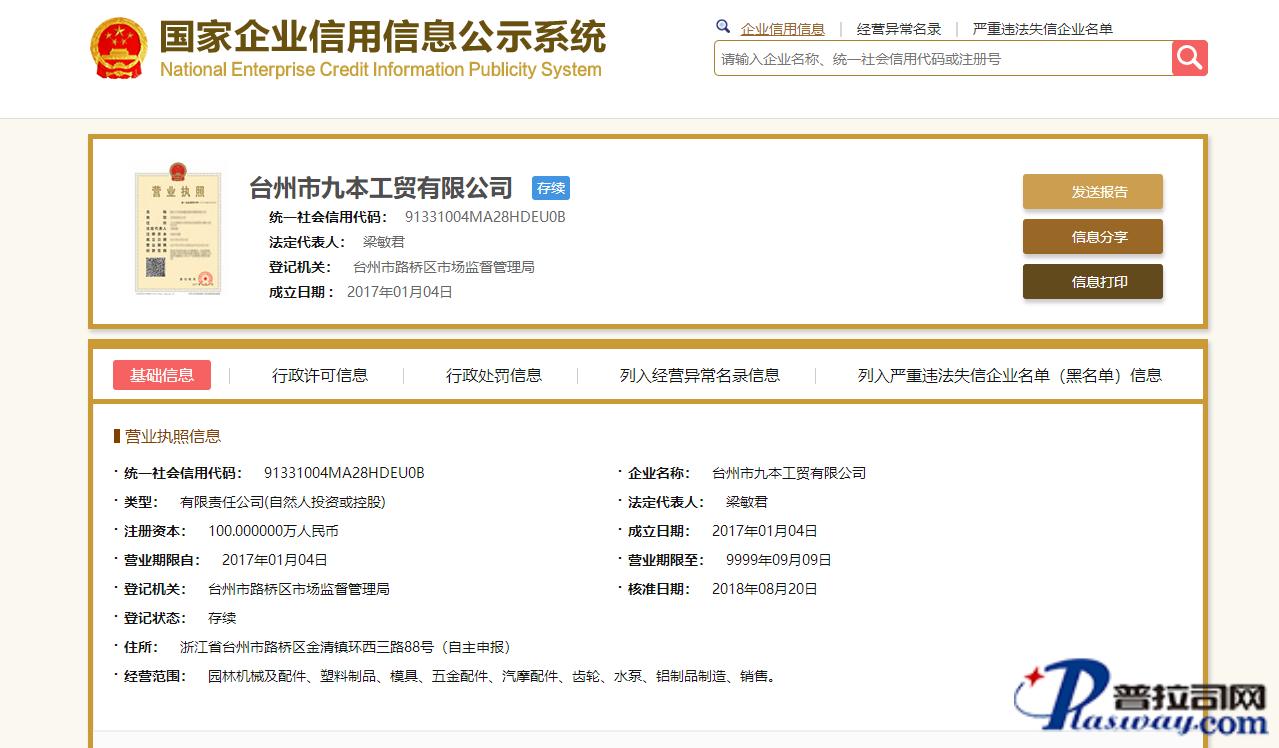
Task: Focus the enterprise name search field
Action: coord(942,59)
